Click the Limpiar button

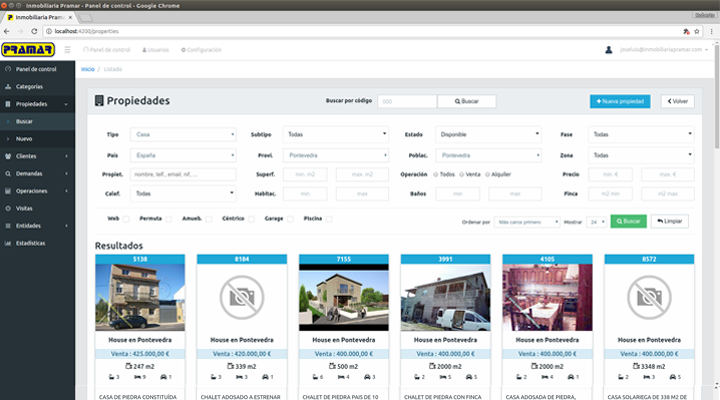click(x=669, y=221)
